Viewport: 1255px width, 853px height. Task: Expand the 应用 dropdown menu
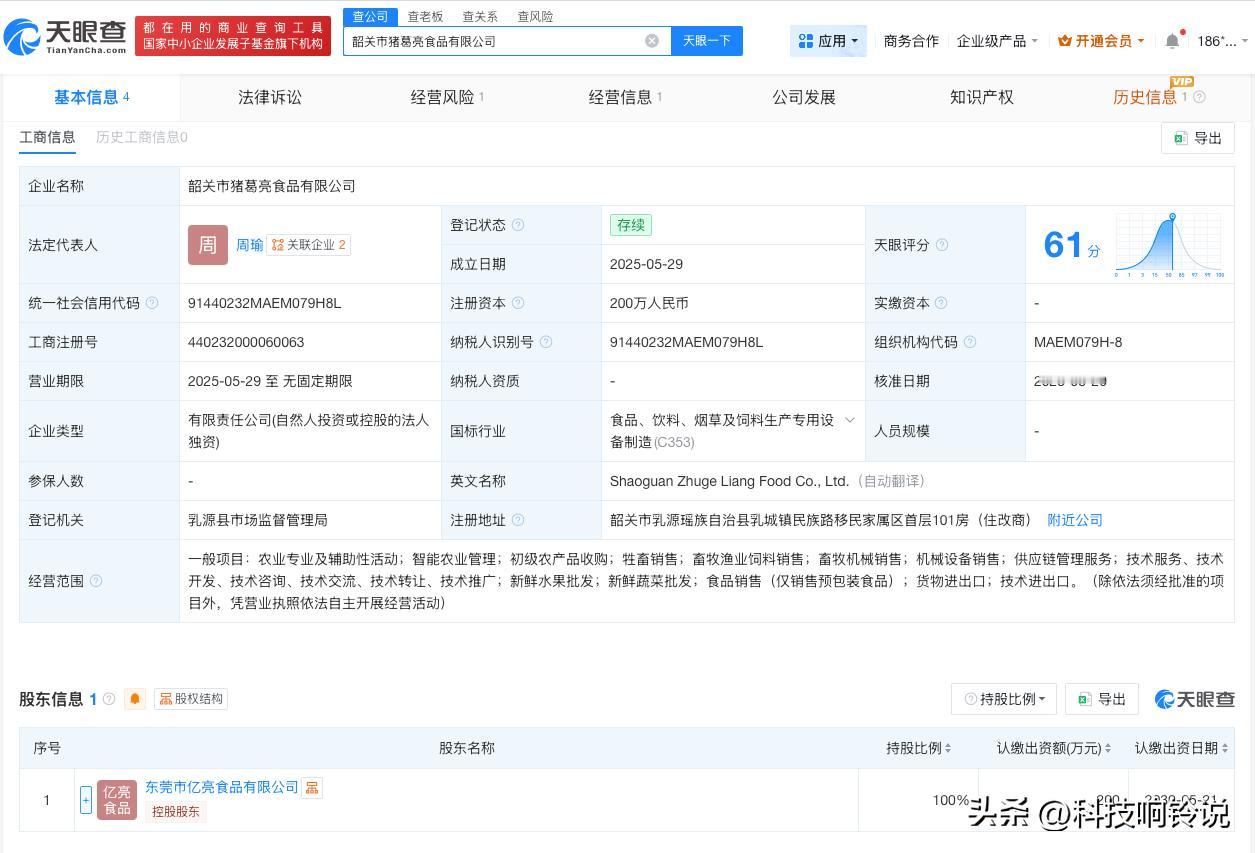coord(828,41)
